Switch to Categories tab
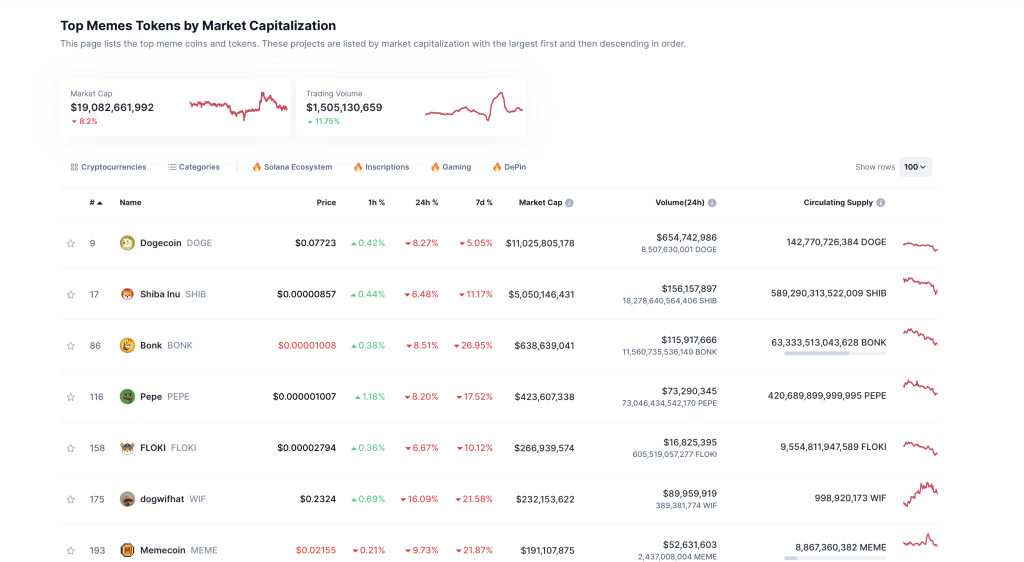The image size is (1024, 562). [x=194, y=167]
